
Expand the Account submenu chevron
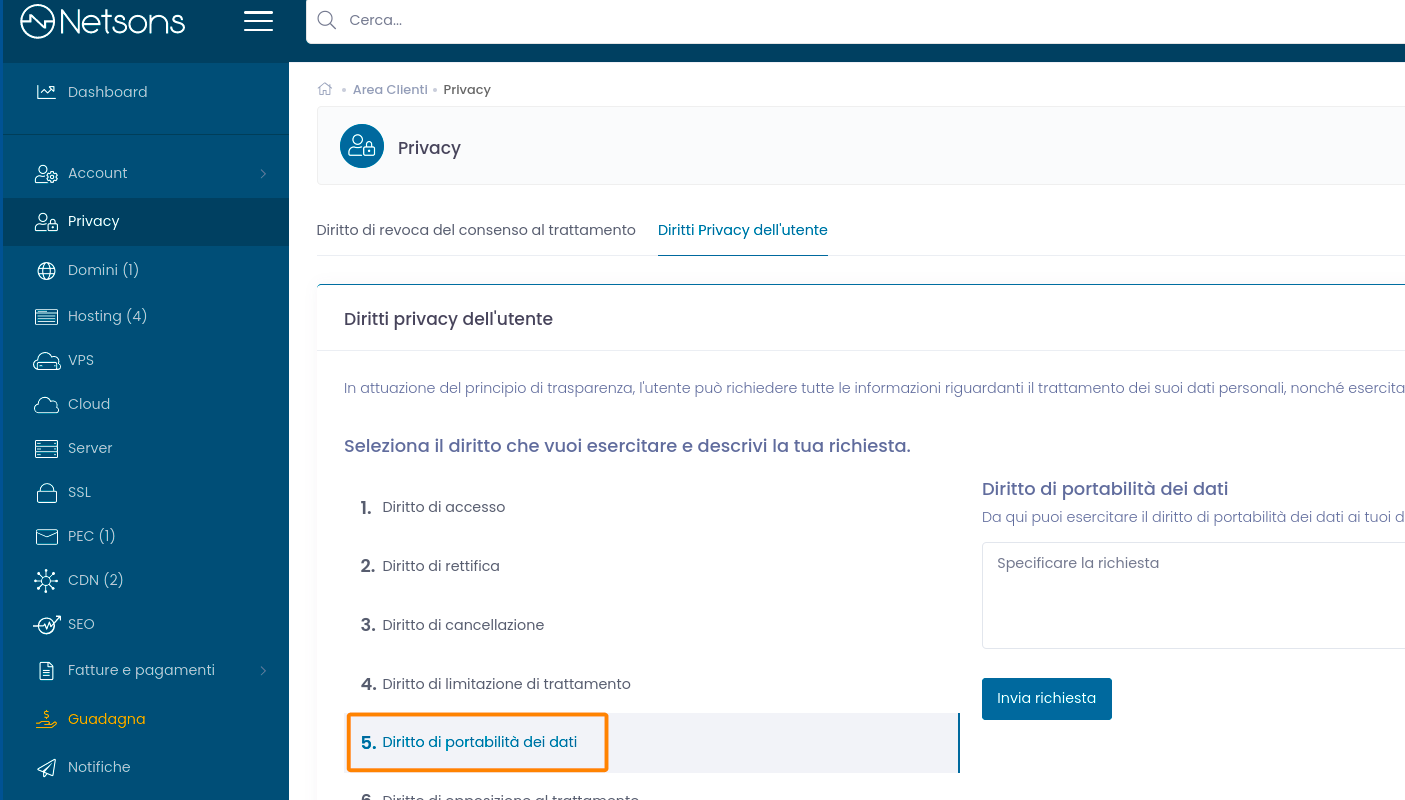coord(263,174)
